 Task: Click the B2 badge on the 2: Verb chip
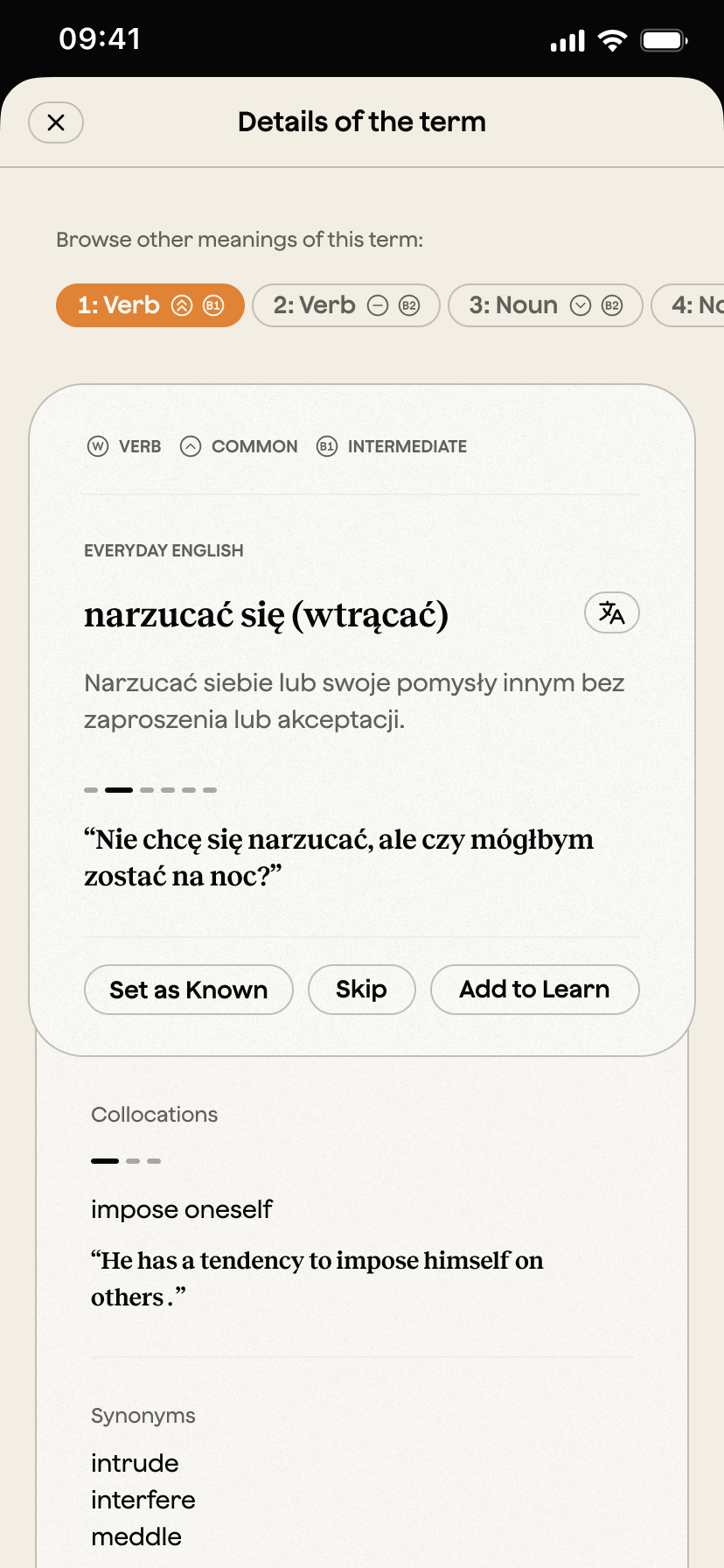pyautogui.click(x=409, y=305)
